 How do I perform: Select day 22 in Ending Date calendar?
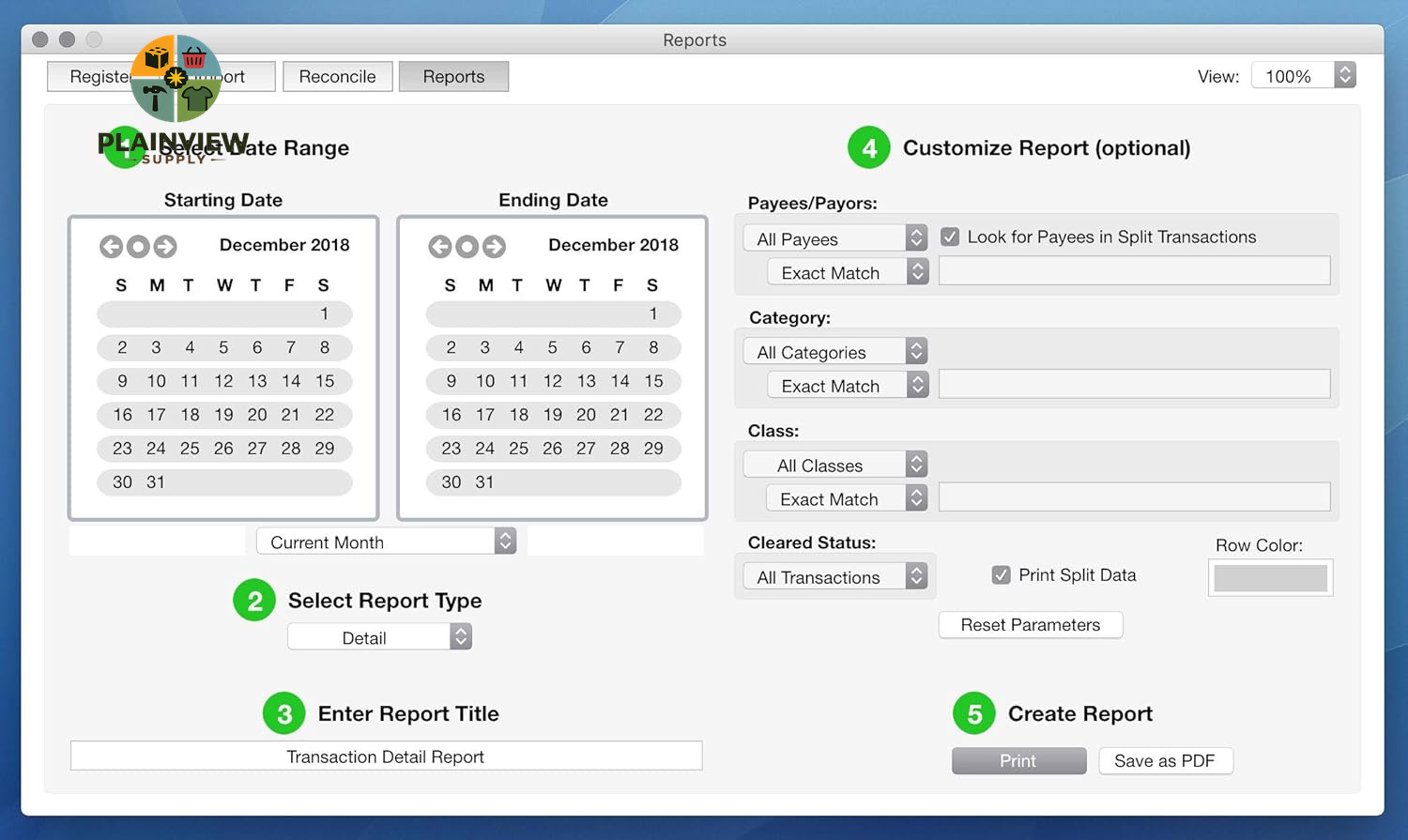(653, 415)
